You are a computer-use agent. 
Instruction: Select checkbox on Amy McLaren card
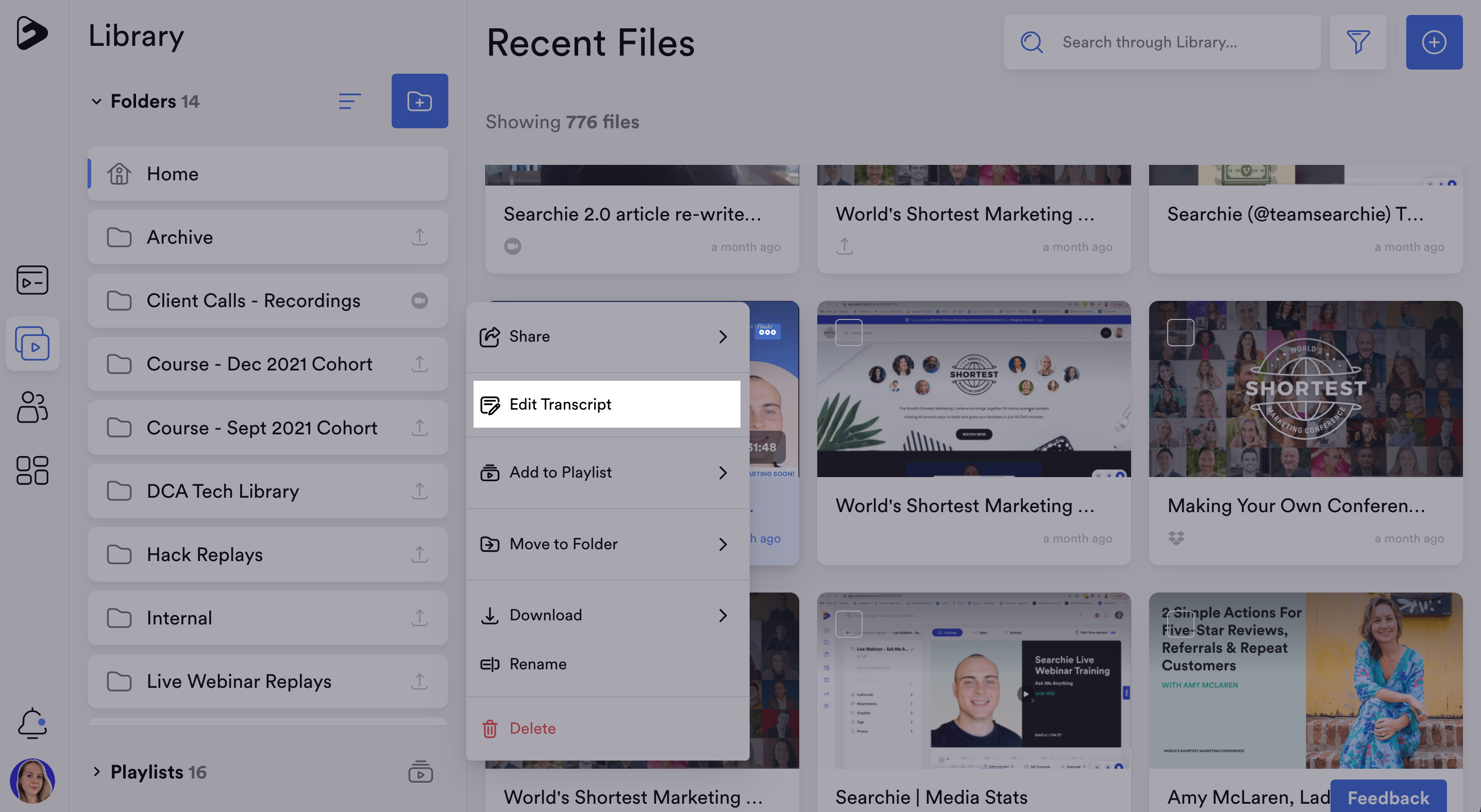click(1180, 624)
